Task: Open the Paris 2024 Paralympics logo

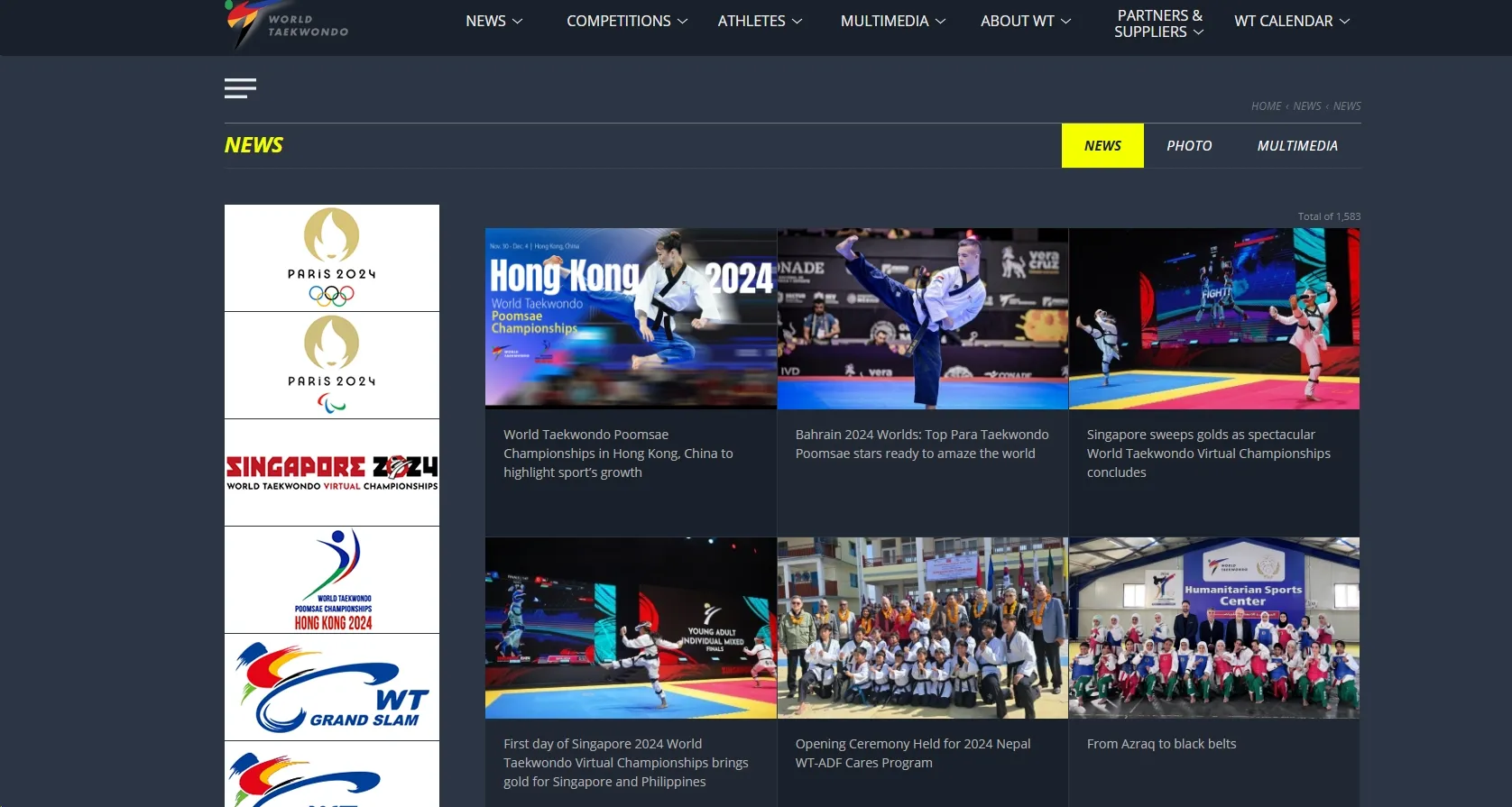Action: tap(332, 365)
